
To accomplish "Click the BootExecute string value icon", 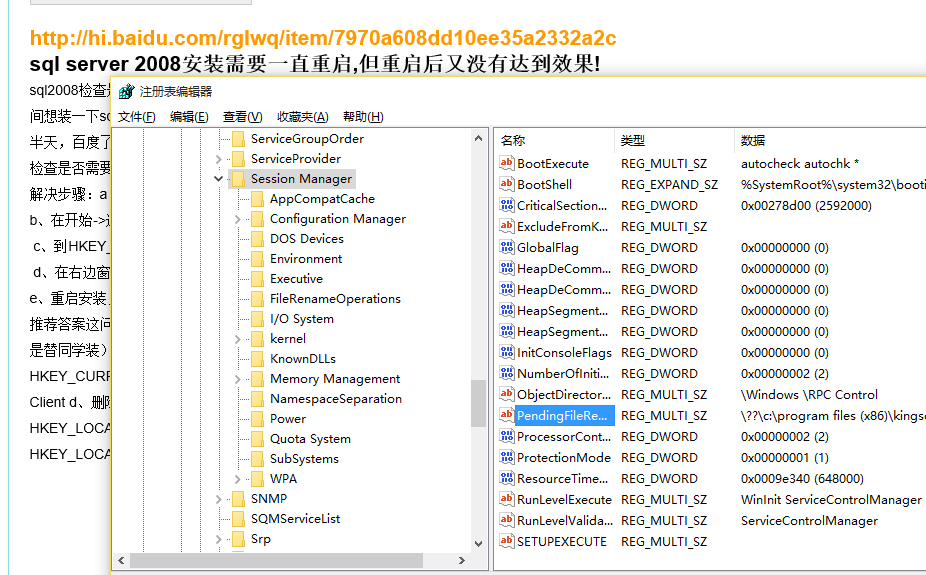I will coord(507,163).
